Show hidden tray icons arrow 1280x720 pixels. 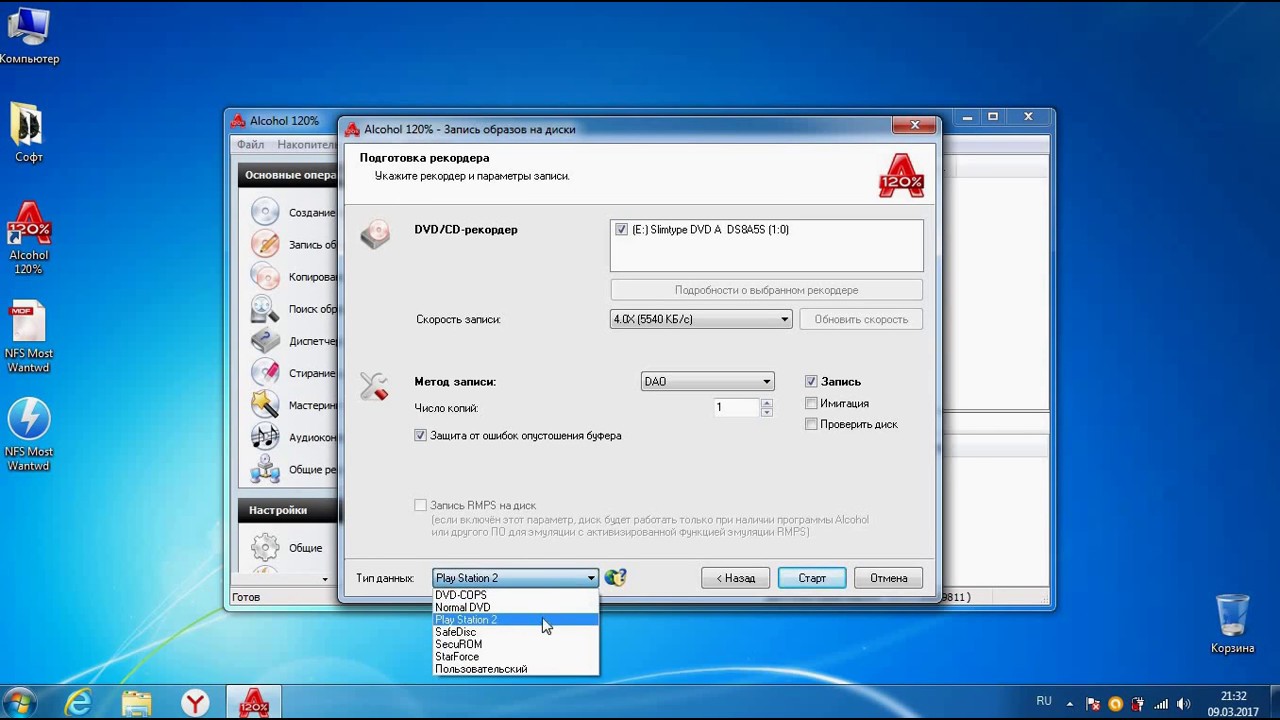[x=1071, y=703]
